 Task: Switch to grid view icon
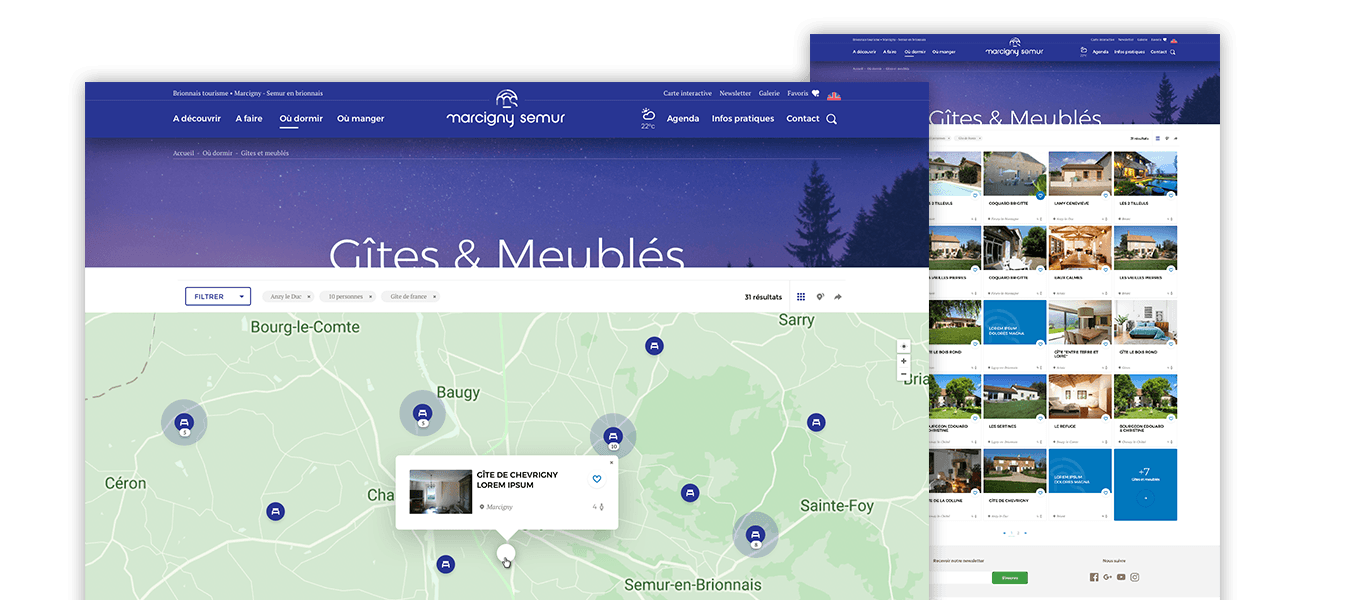point(801,297)
